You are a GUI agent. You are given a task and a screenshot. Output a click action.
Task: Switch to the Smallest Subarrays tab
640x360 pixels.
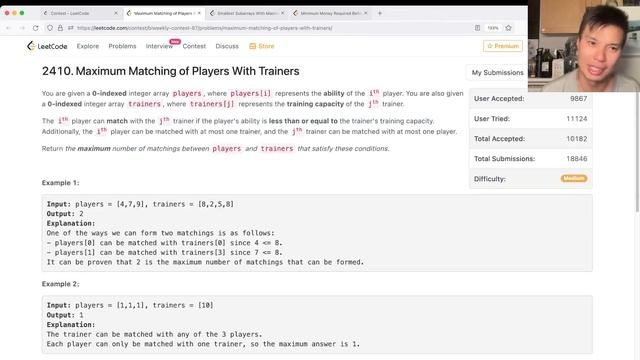(x=247, y=13)
